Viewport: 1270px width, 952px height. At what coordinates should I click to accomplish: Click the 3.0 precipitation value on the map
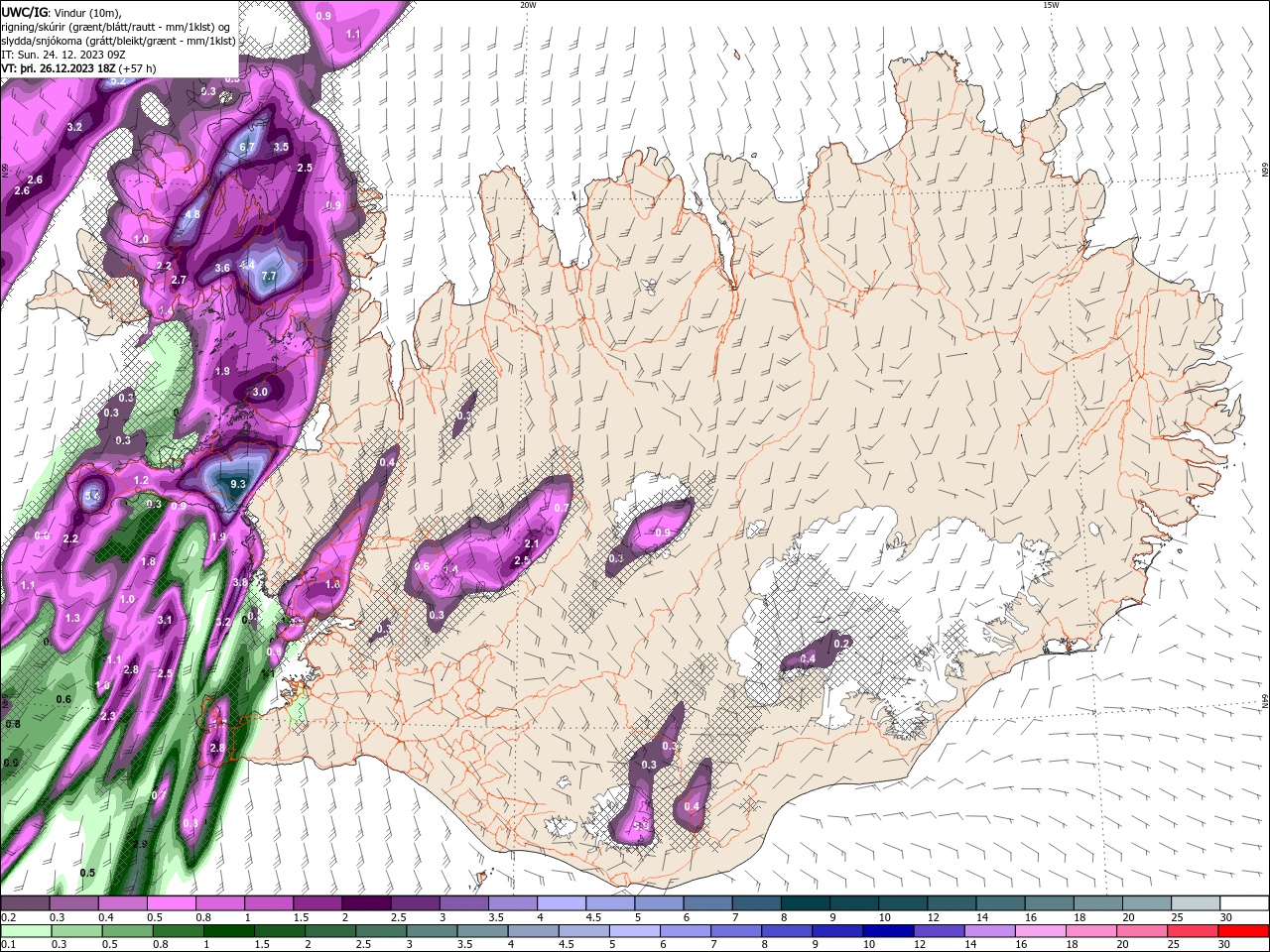tap(260, 392)
